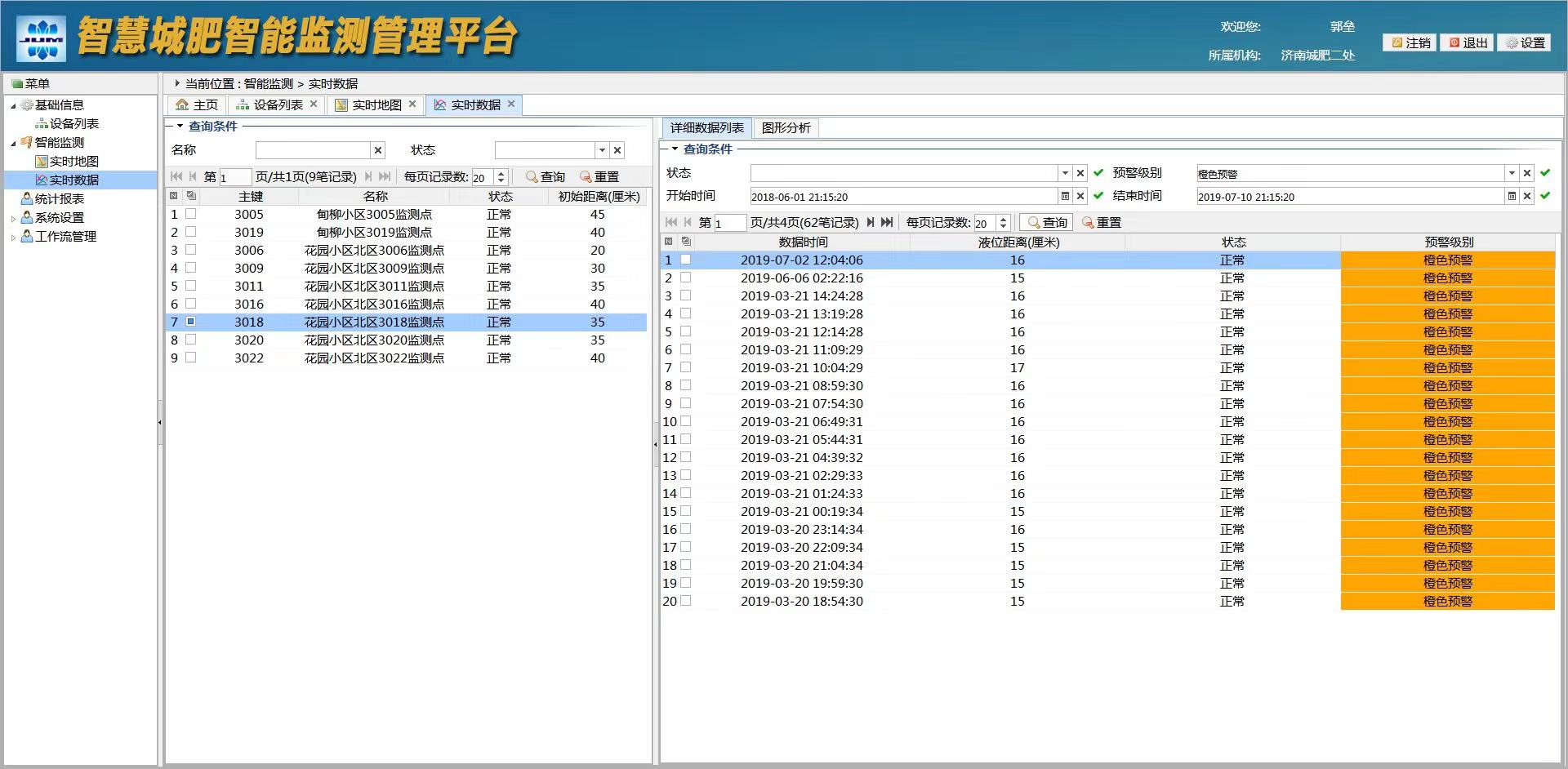Open the 查询 search in left device list
Image resolution: width=1568 pixels, height=769 pixels.
(542, 176)
